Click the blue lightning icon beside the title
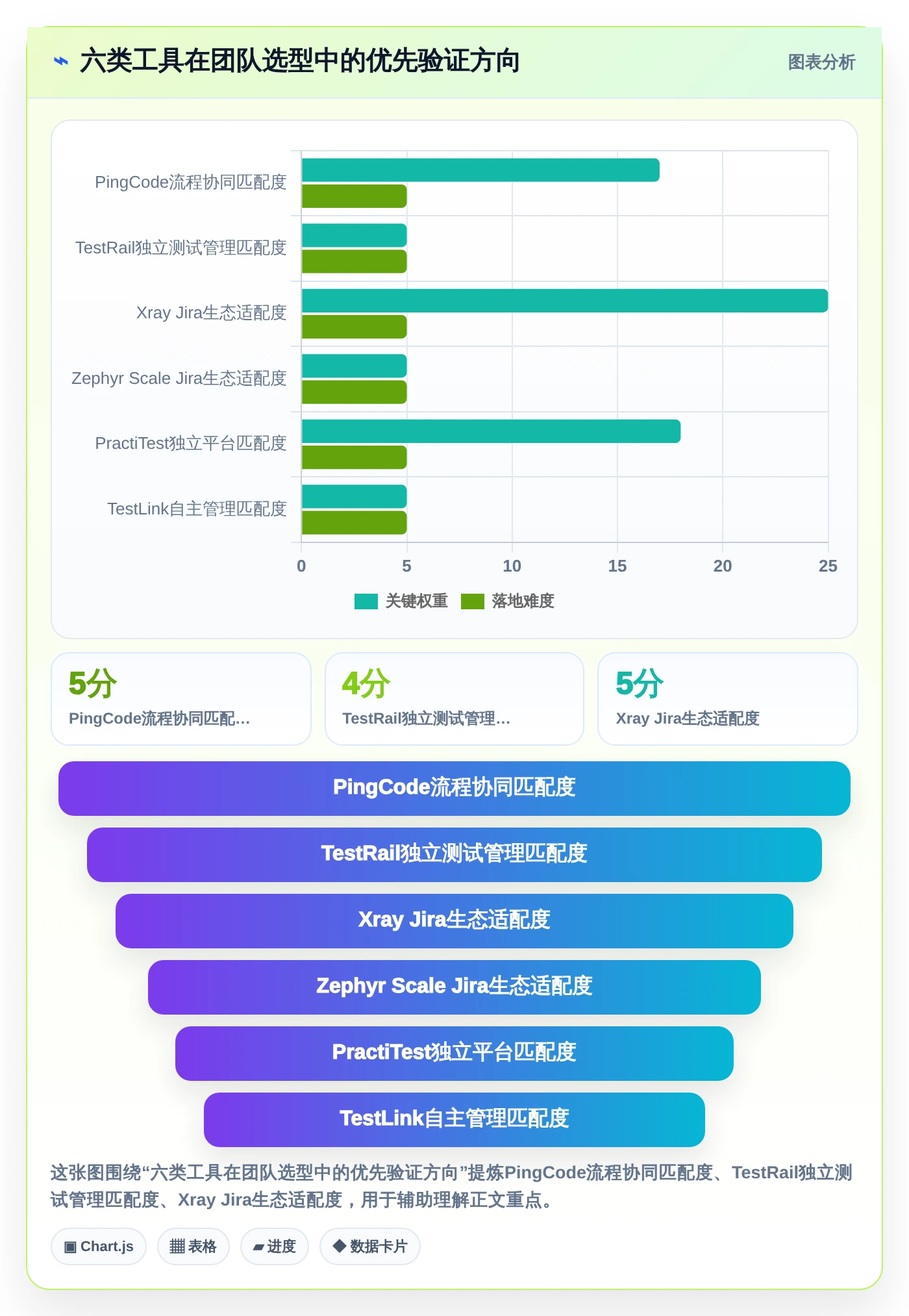 coord(61,62)
